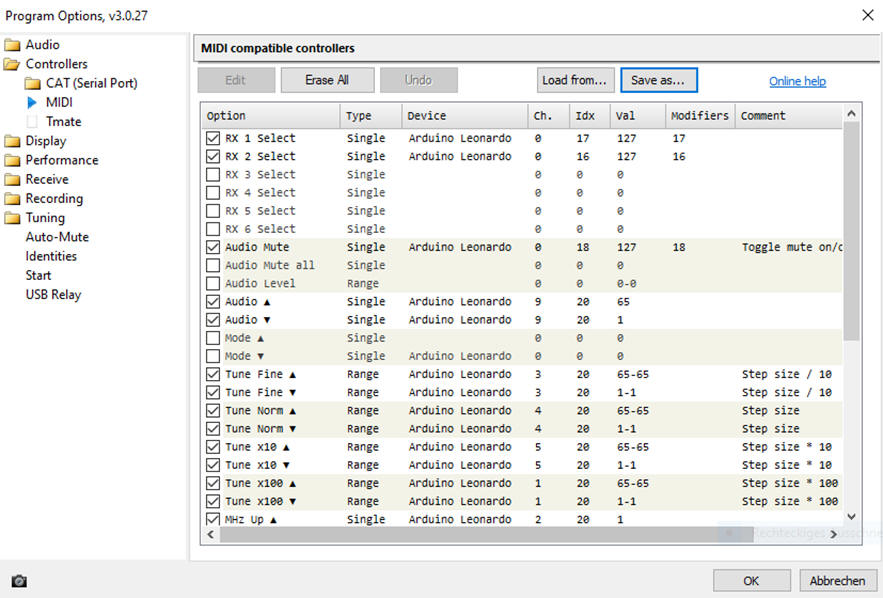The width and height of the screenshot is (883, 598).
Task: Click the Controllers folder icon
Action: [12, 64]
